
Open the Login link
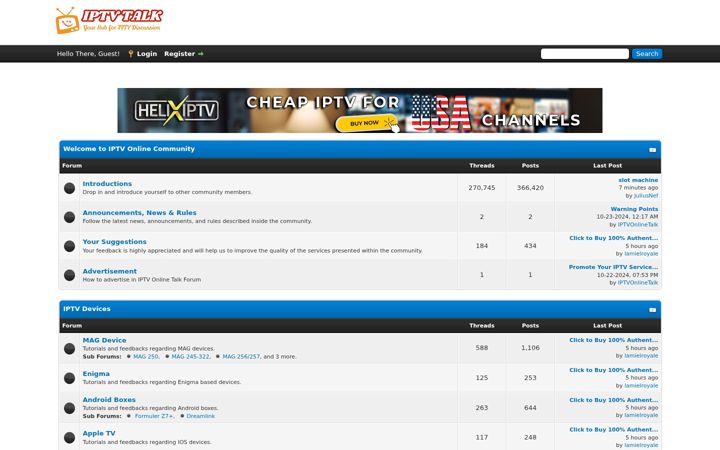point(146,54)
